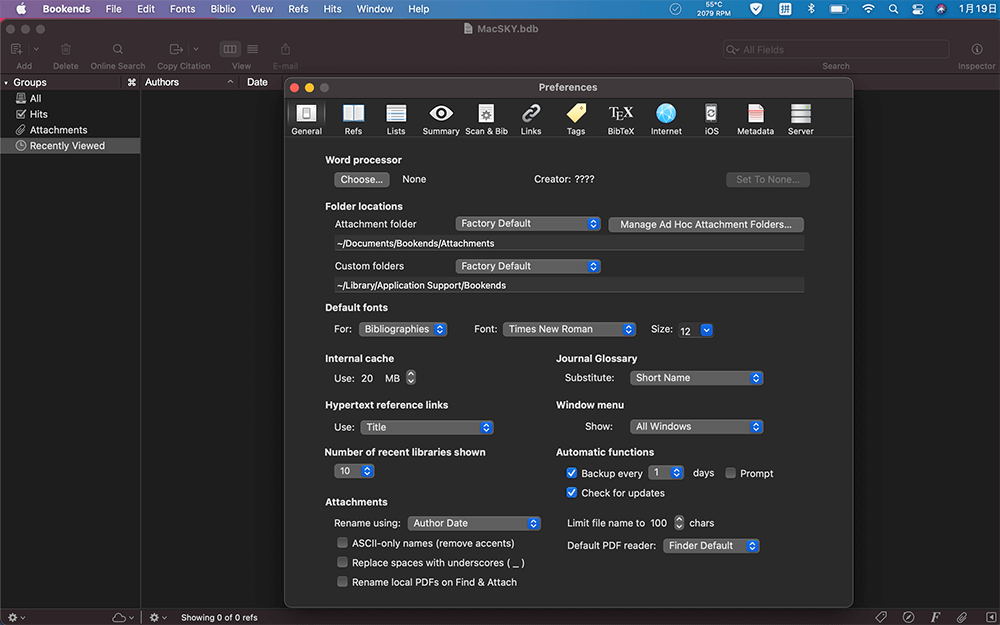This screenshot has width=1000, height=625.
Task: Open the Hypertext links Use dropdown
Action: [427, 427]
